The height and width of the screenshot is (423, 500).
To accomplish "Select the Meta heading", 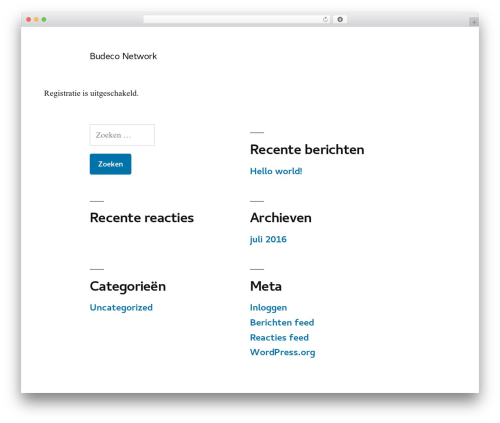I will pos(266,286).
